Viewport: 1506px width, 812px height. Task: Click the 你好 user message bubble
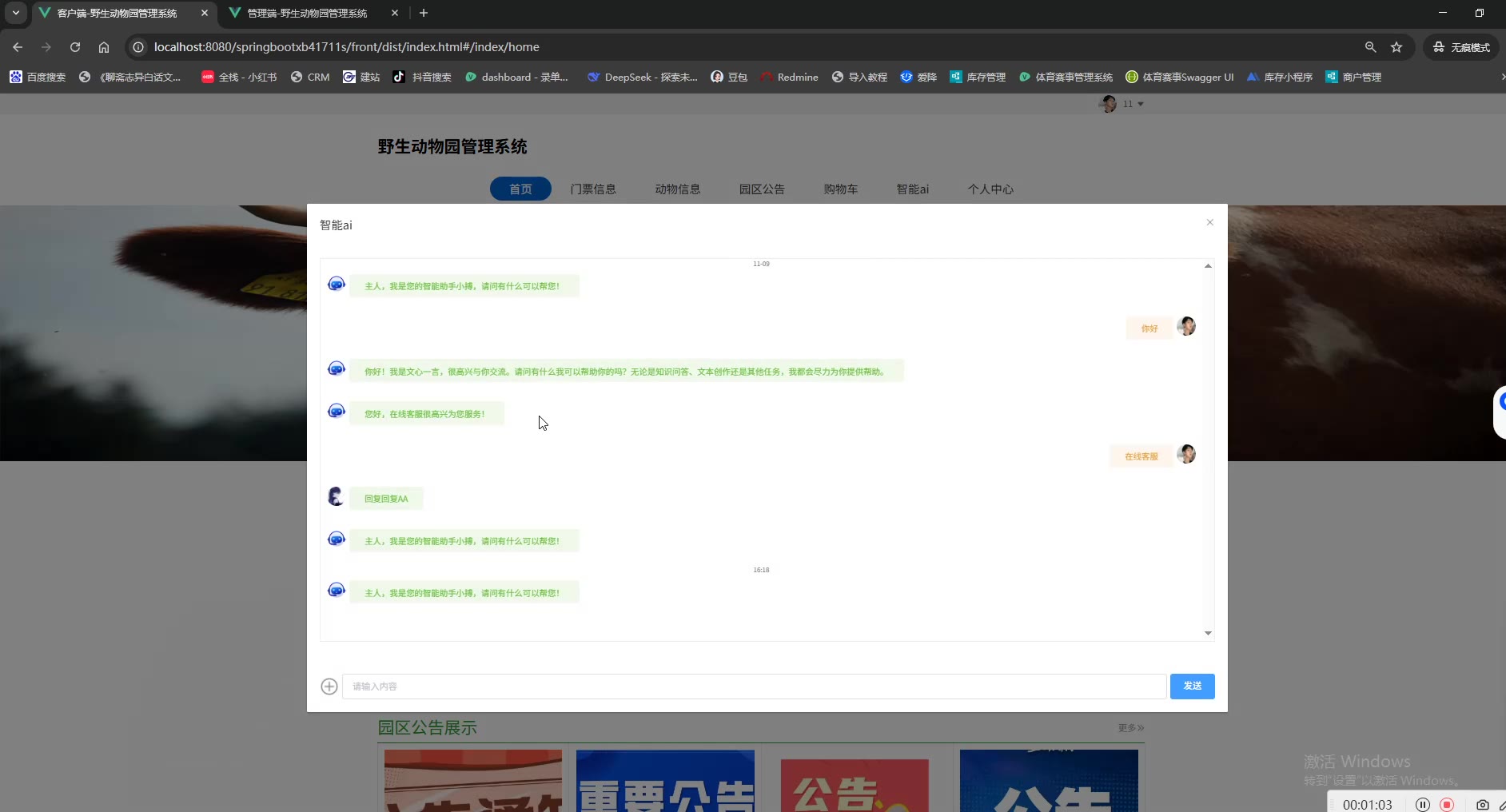pos(1149,328)
